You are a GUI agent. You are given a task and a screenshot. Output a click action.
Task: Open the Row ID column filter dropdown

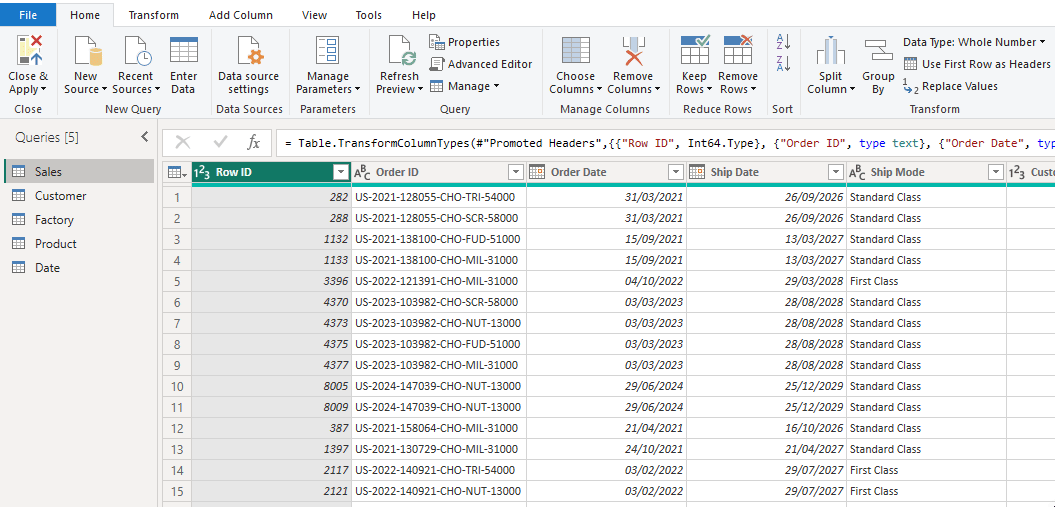point(340,172)
